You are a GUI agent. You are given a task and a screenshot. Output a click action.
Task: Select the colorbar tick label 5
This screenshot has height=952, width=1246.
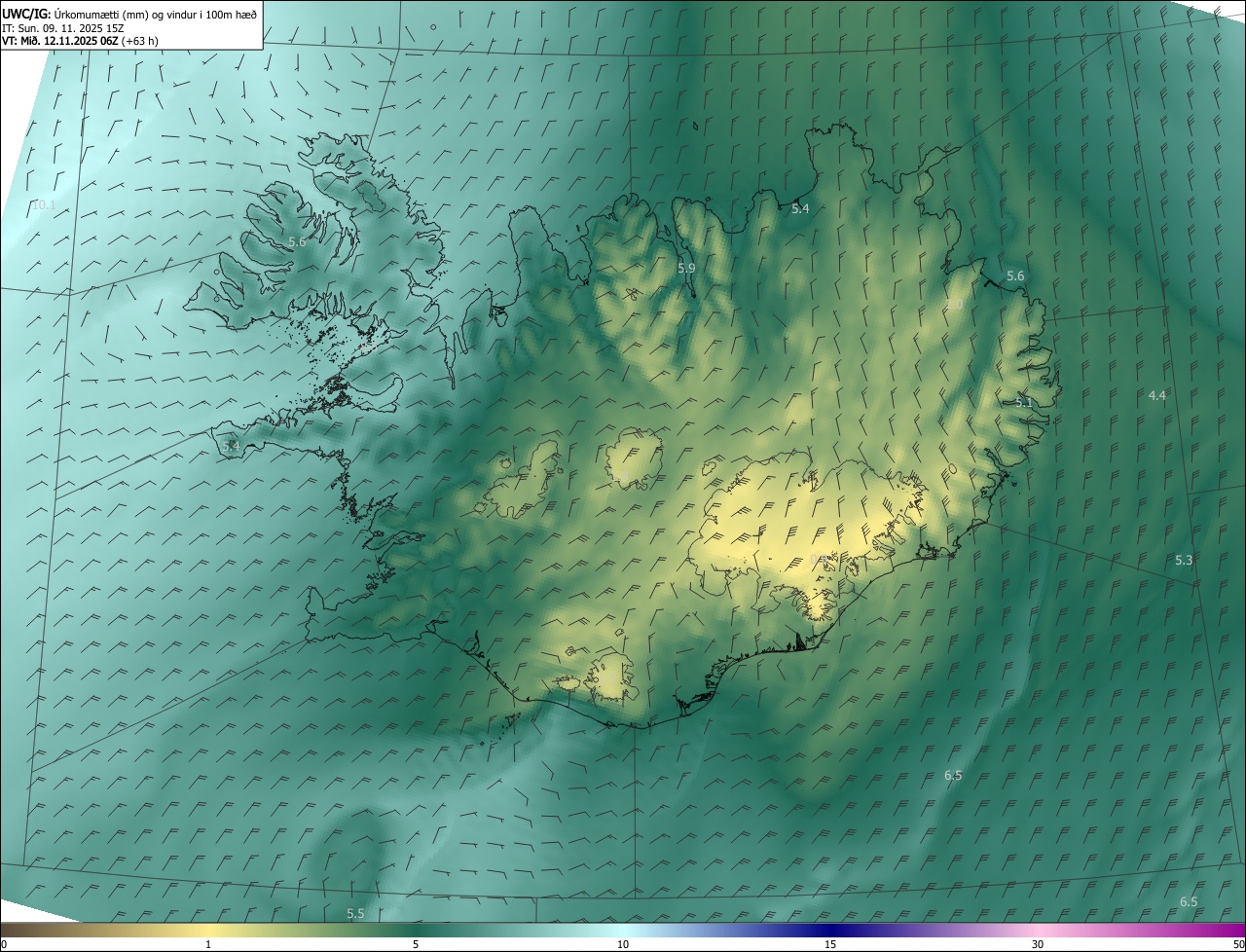pos(416,944)
